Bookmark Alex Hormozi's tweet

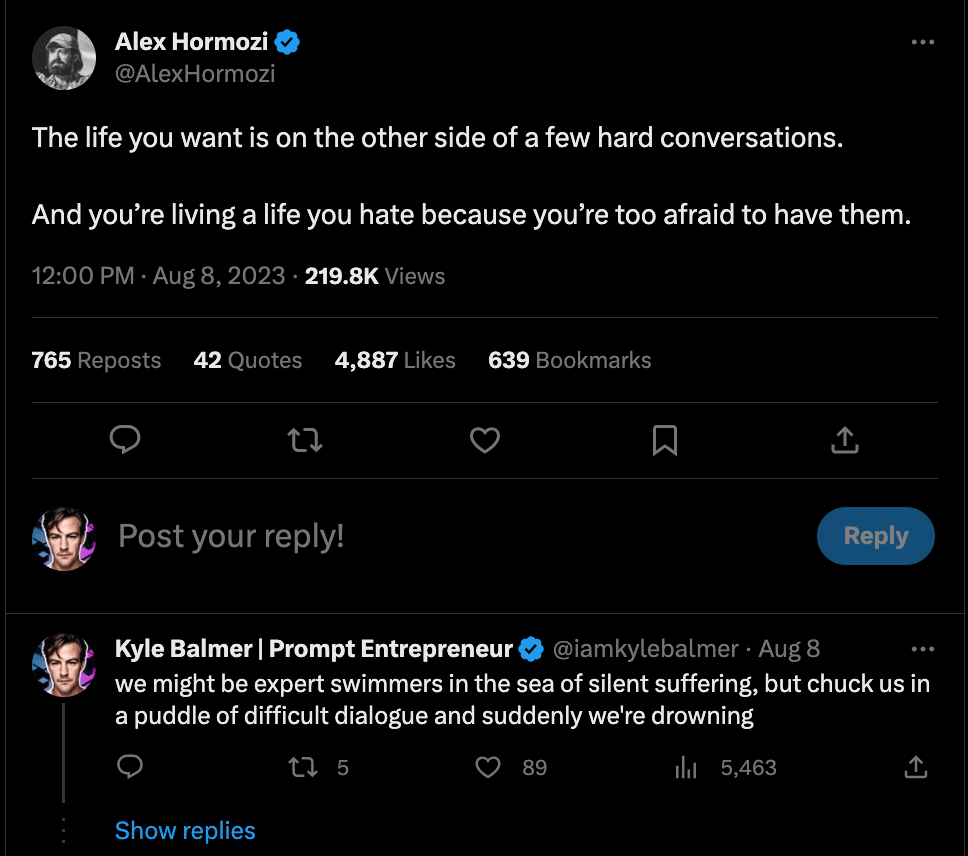click(x=665, y=440)
